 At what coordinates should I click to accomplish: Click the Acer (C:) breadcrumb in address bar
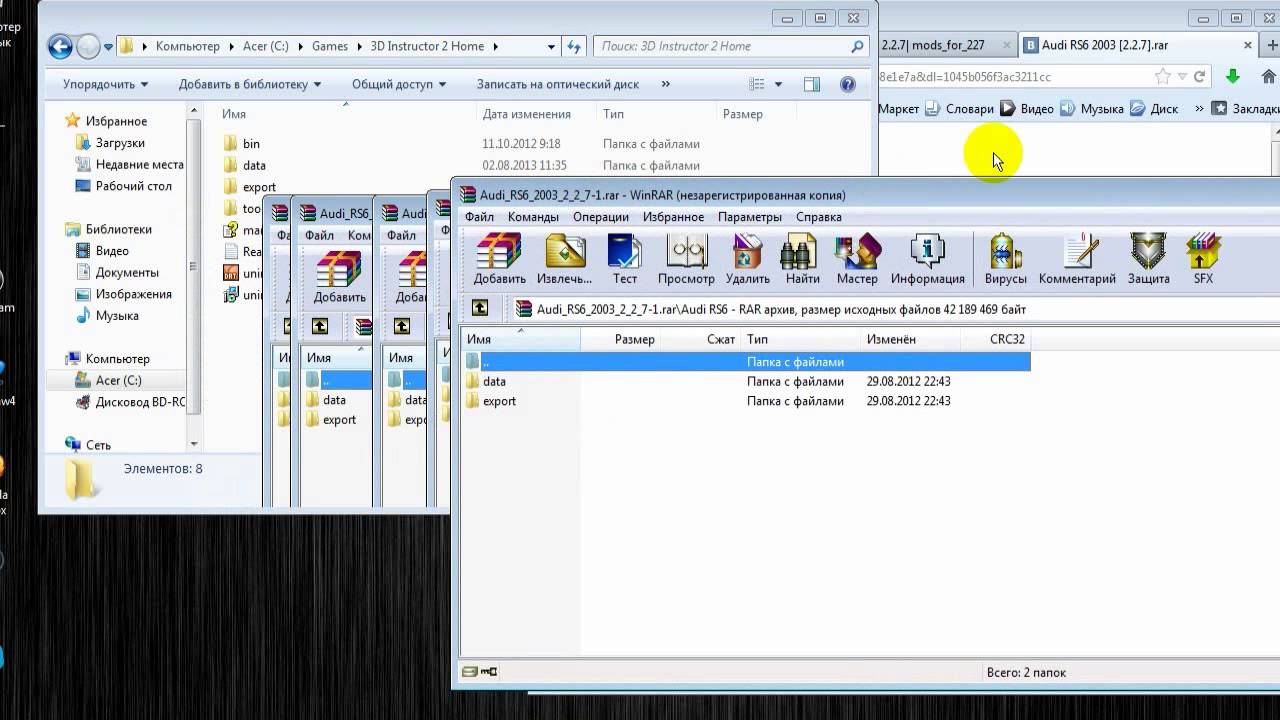[265, 46]
